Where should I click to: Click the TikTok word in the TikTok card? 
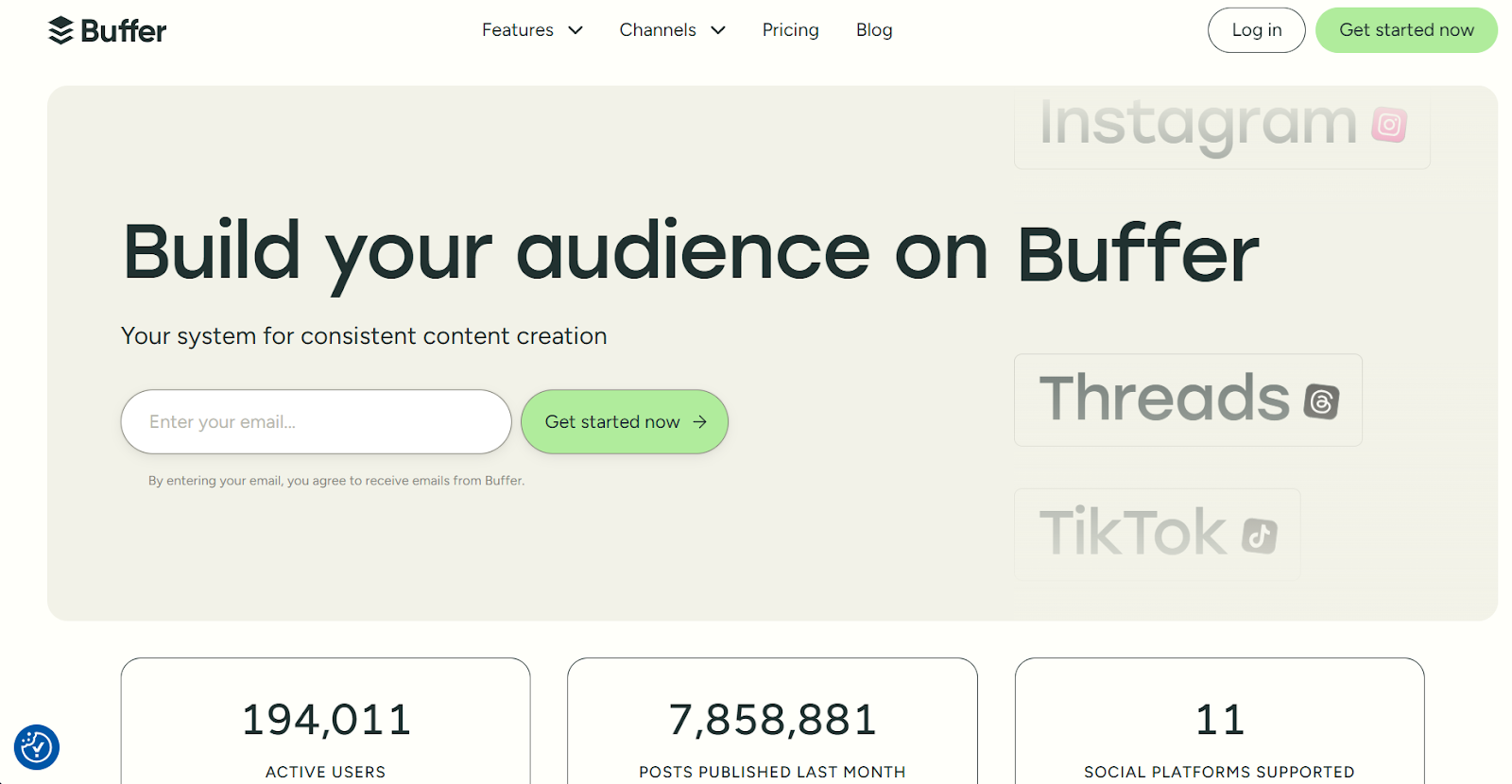(x=1133, y=532)
